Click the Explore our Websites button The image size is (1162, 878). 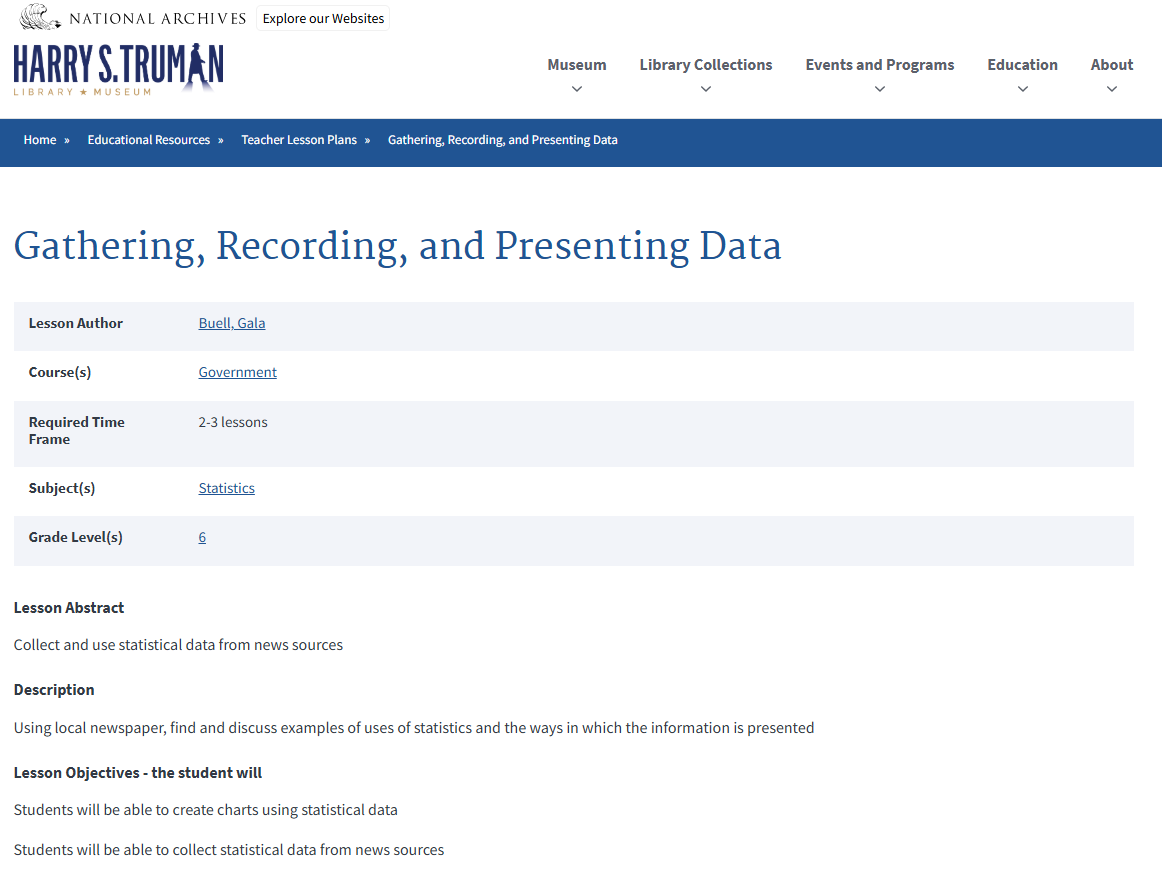point(322,17)
